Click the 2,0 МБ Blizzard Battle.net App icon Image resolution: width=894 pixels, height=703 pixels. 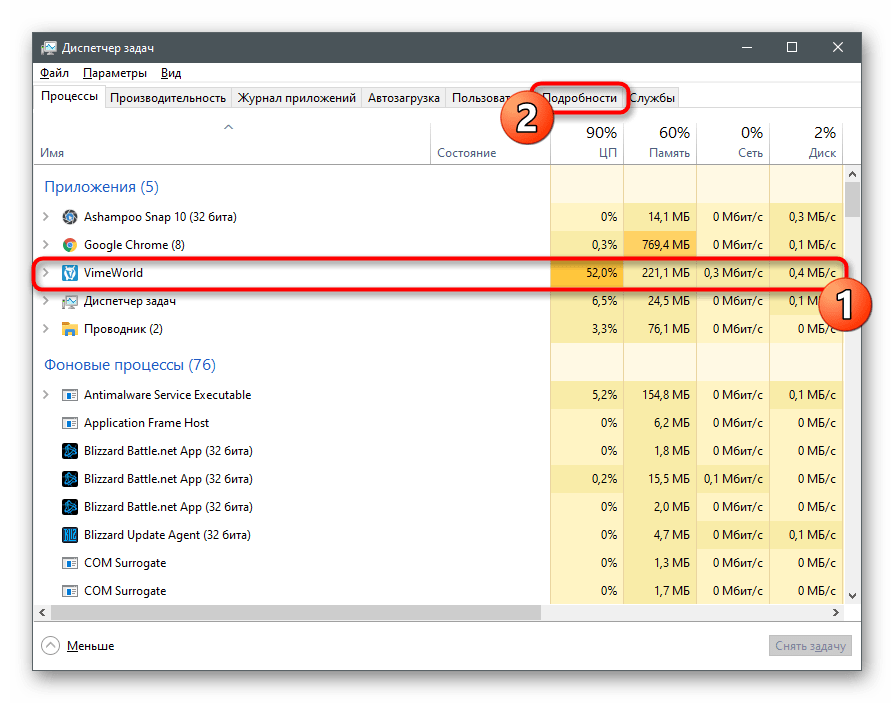70,507
